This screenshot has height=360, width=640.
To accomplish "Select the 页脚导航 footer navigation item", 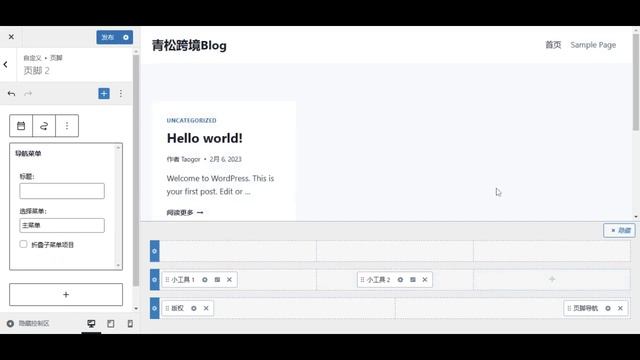I will point(585,308).
